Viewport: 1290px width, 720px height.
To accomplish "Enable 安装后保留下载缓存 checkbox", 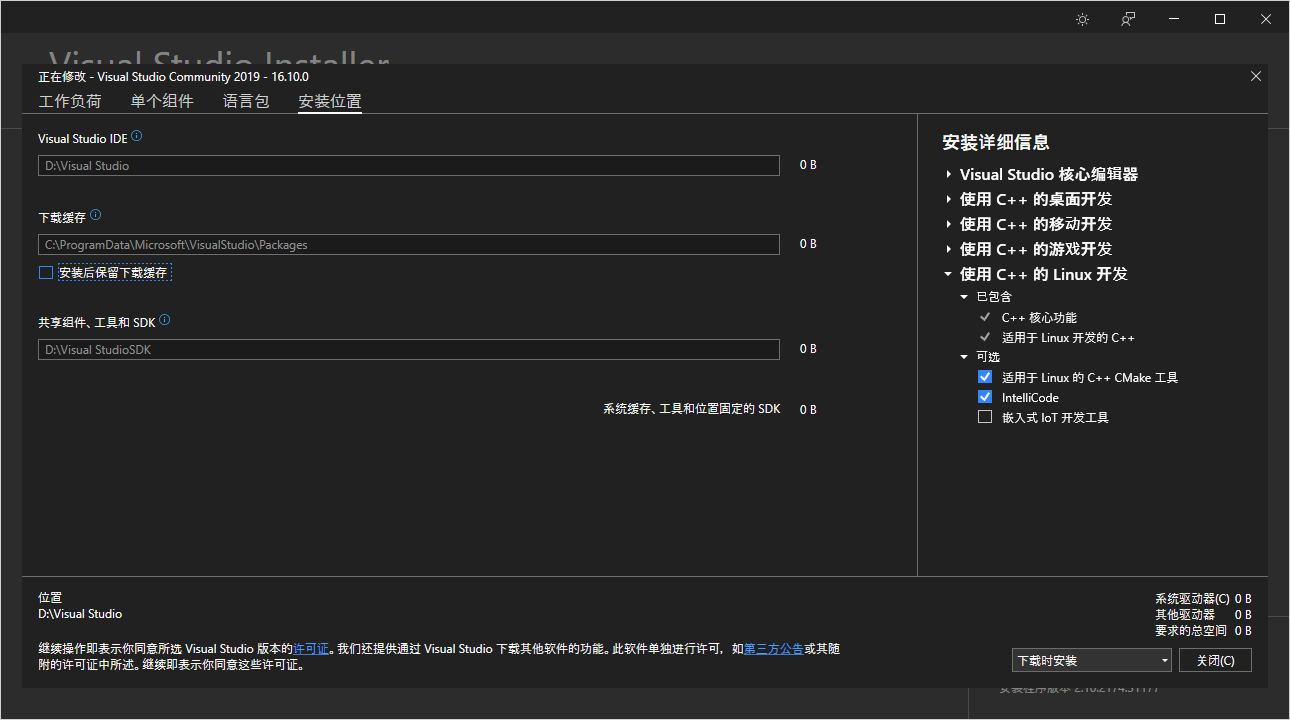I will point(45,272).
